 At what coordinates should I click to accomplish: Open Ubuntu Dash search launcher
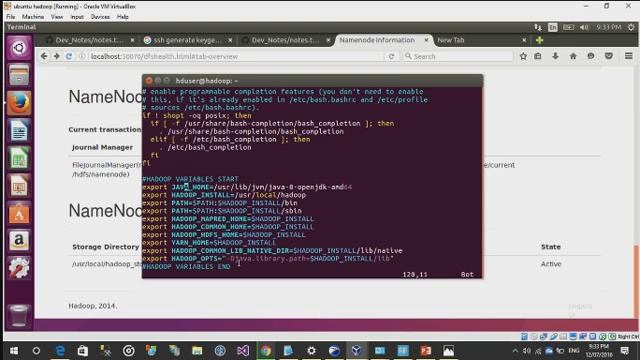(x=19, y=48)
